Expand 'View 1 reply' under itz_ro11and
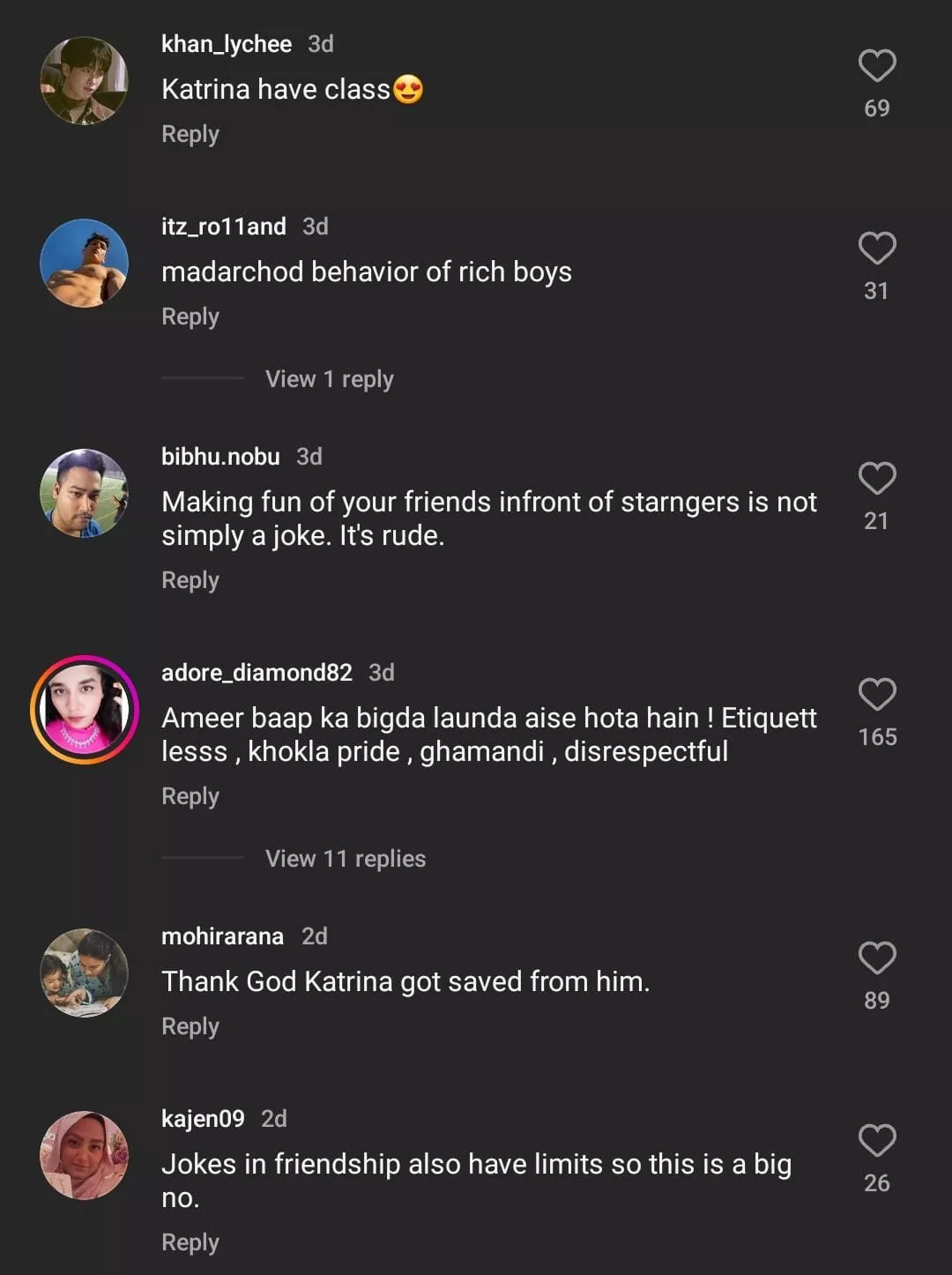 click(329, 379)
